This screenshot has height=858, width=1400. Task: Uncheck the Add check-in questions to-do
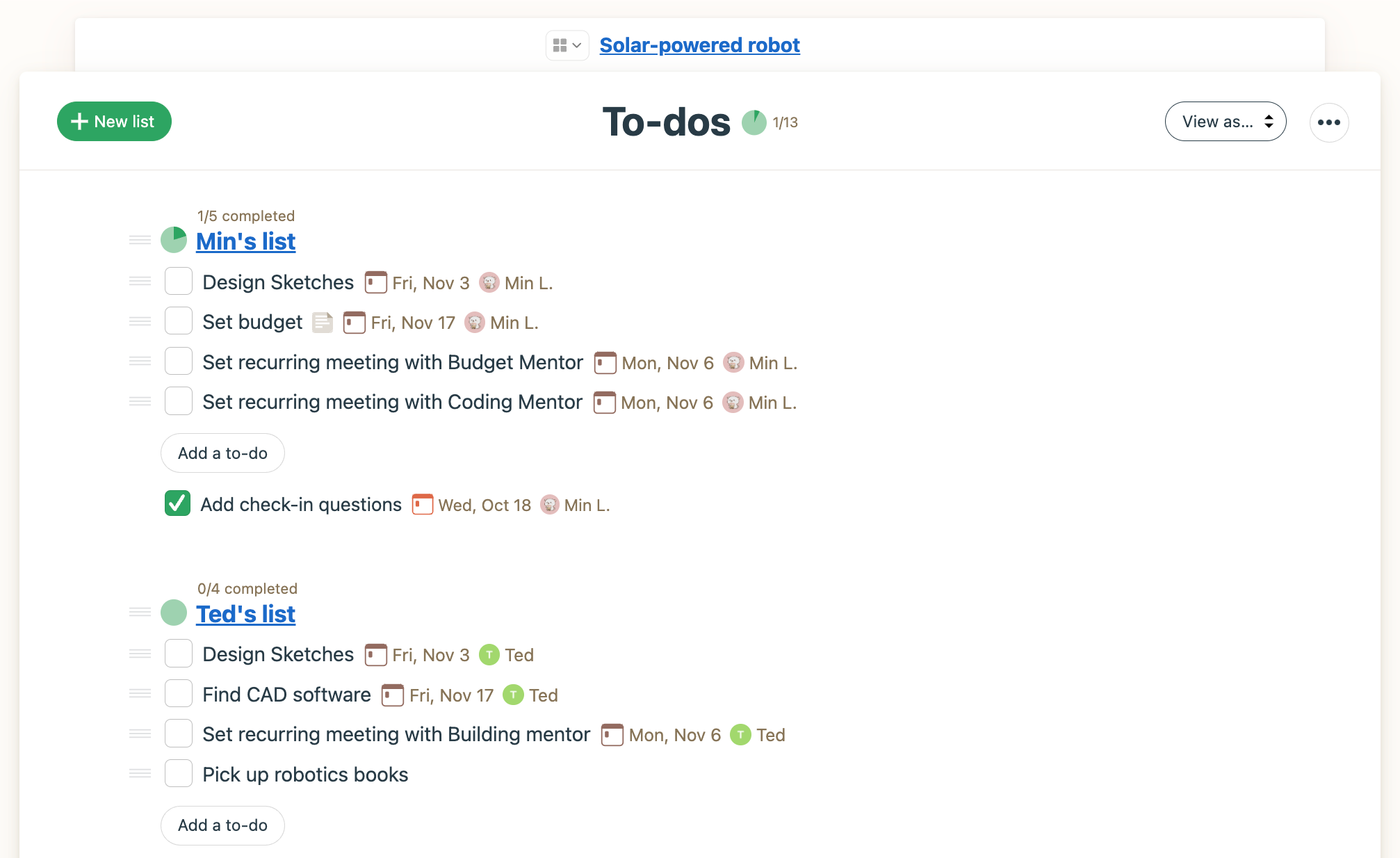[x=178, y=503]
